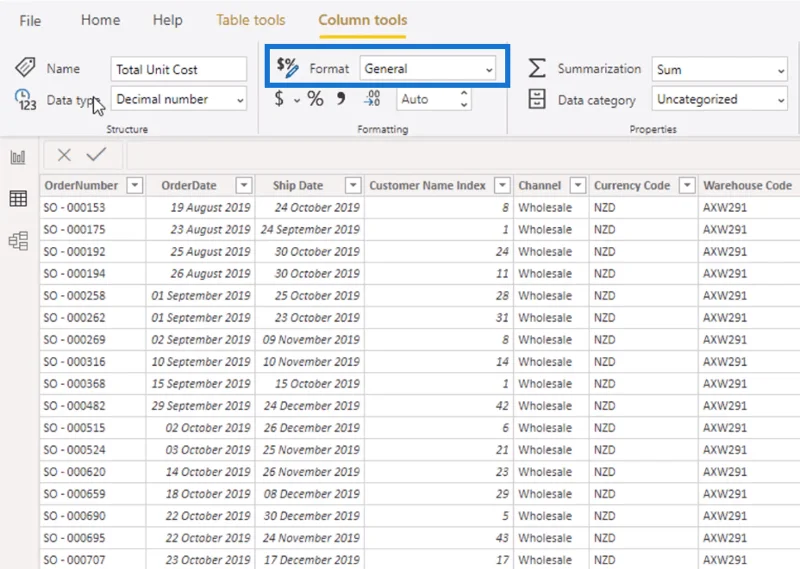This screenshot has height=569, width=800.
Task: Open Ship Date column filter dropdown
Action: coord(353,185)
